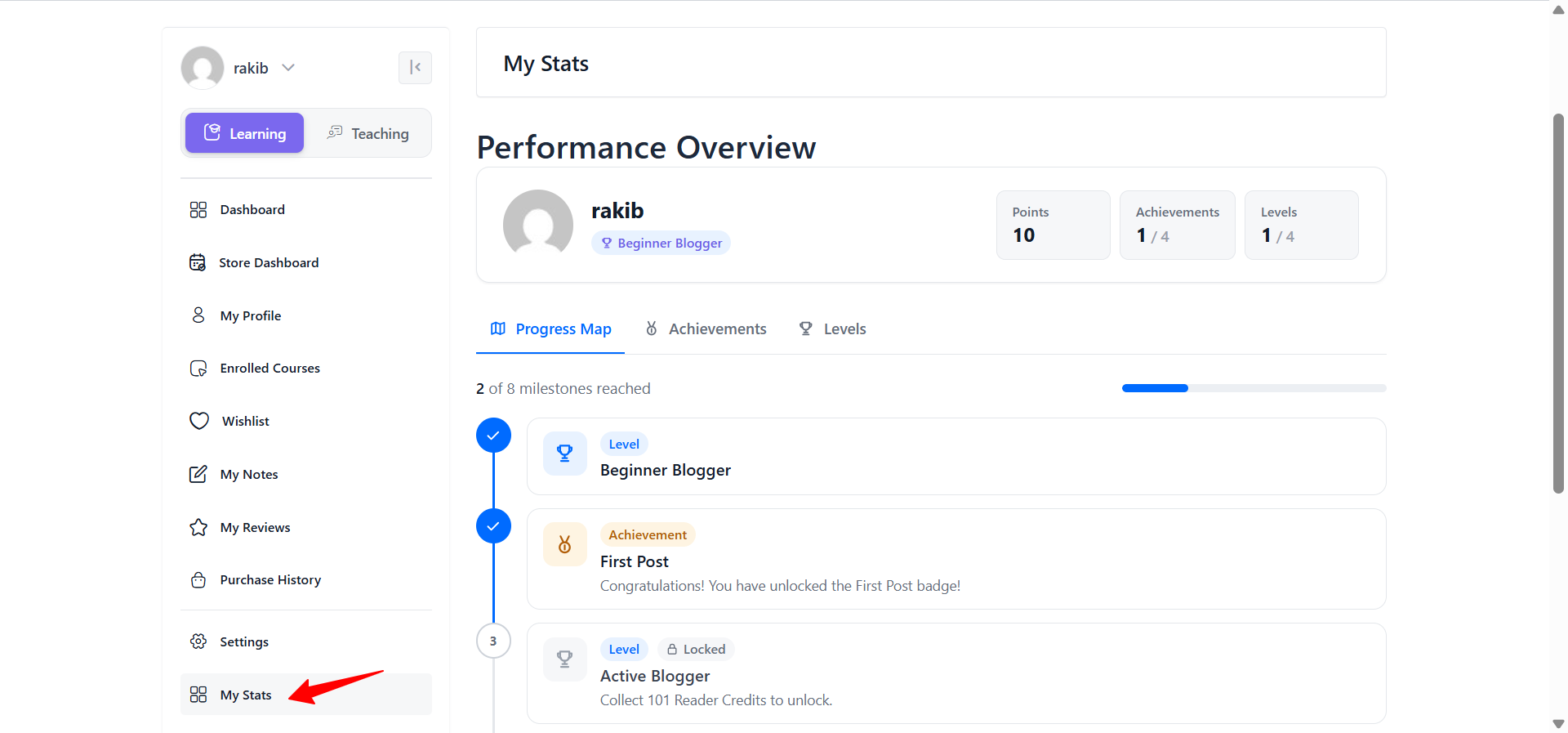1568x733 pixels.
Task: Click the page vertical scrollbar
Action: (1558, 304)
